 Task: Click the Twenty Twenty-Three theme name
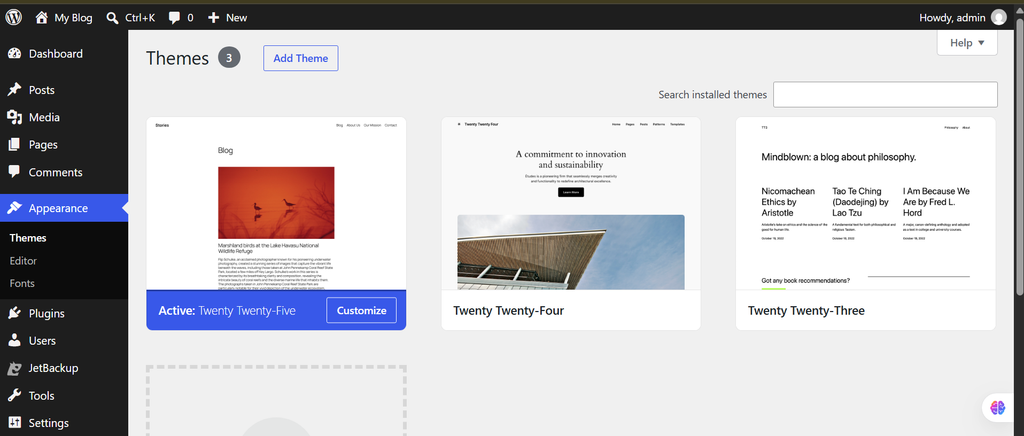click(x=806, y=311)
